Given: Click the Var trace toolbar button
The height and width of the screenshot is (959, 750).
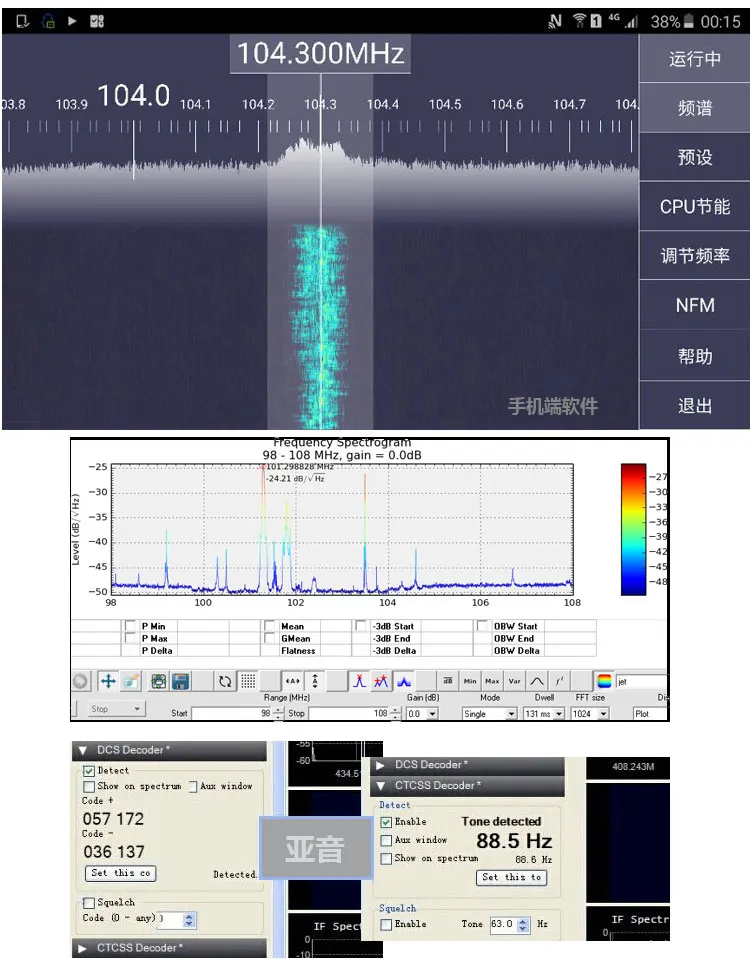Looking at the screenshot, I should 514,681.
